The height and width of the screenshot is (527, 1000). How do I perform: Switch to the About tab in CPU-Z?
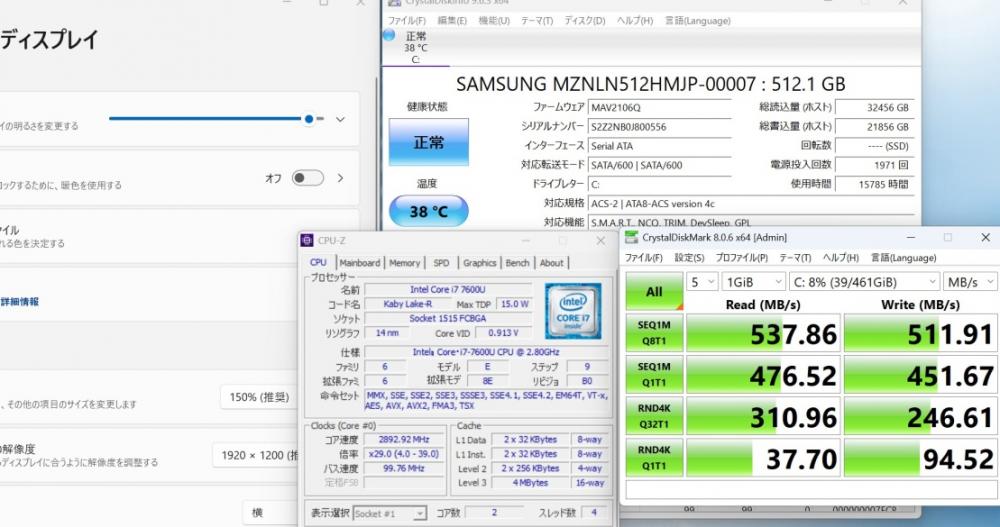coord(552,263)
